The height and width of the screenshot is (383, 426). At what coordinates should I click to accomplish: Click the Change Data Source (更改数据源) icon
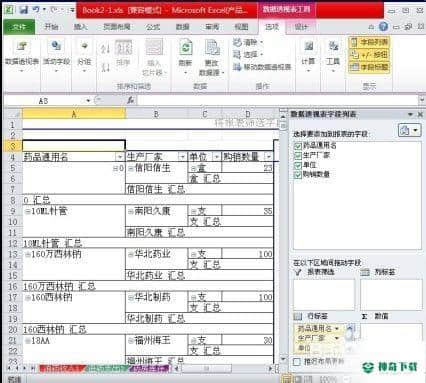coord(212,47)
